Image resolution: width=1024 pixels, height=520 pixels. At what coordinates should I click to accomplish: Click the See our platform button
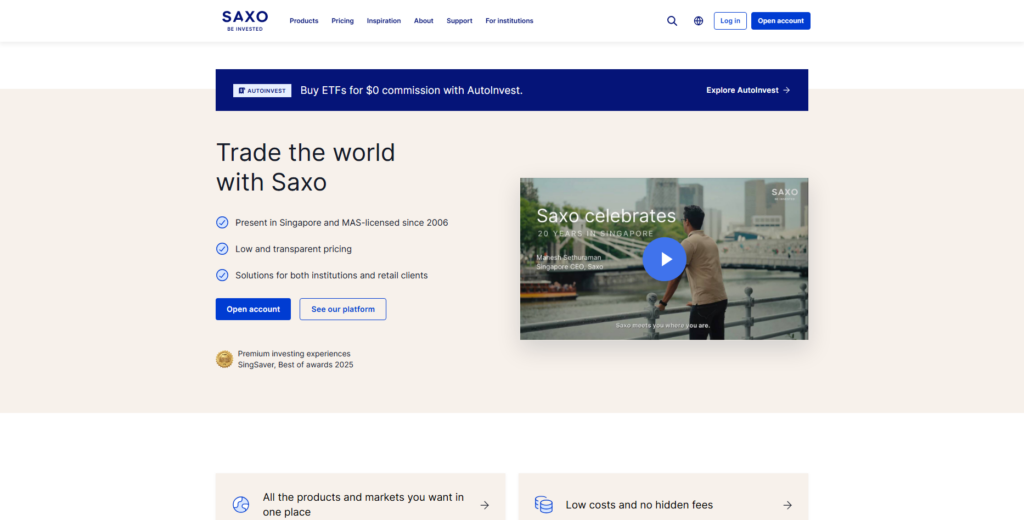point(343,309)
